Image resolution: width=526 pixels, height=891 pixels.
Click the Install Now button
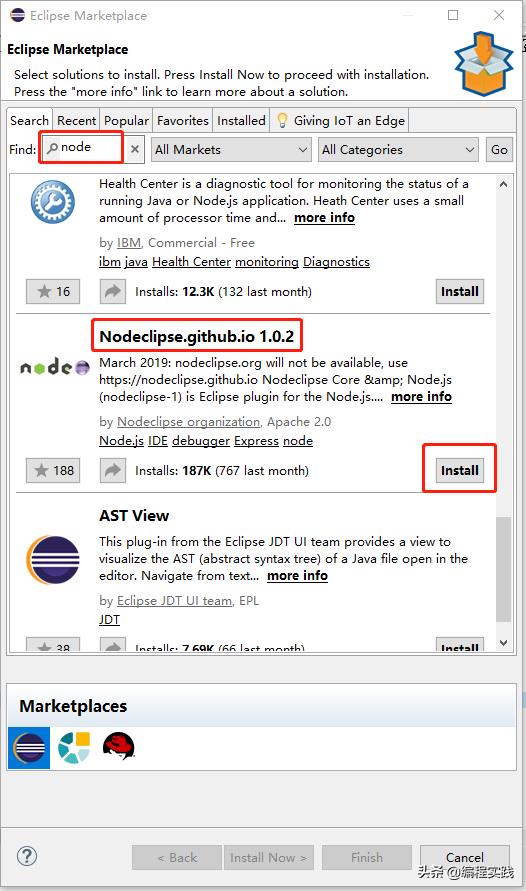(269, 857)
